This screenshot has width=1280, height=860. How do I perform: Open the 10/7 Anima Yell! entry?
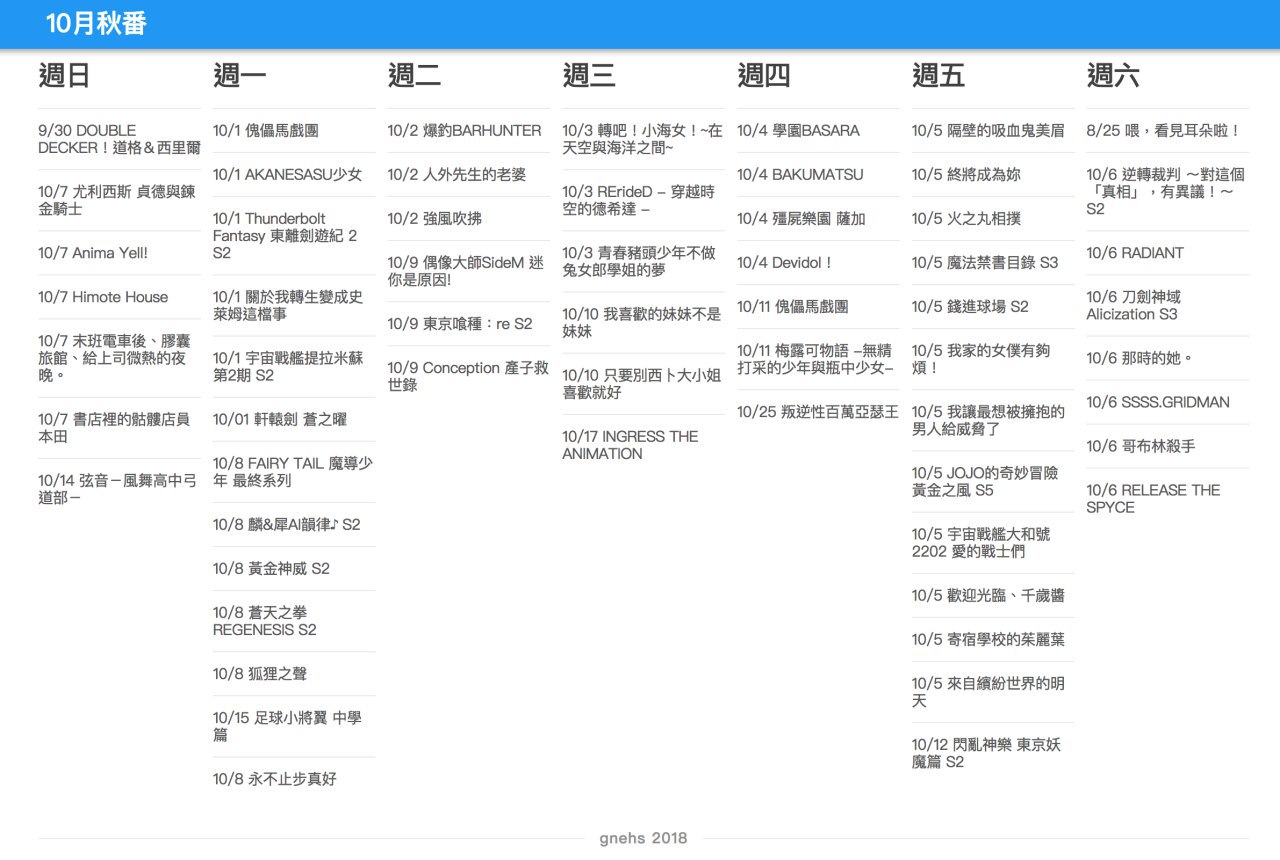pyautogui.click(x=93, y=253)
